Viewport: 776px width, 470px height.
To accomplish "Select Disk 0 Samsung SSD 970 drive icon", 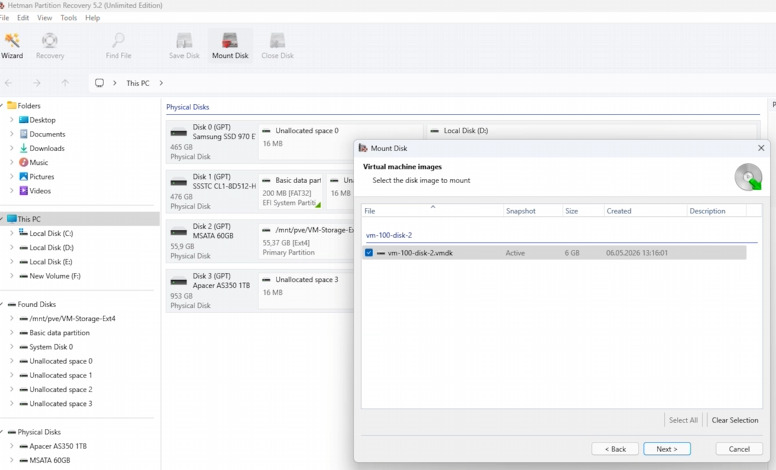I will tap(179, 133).
